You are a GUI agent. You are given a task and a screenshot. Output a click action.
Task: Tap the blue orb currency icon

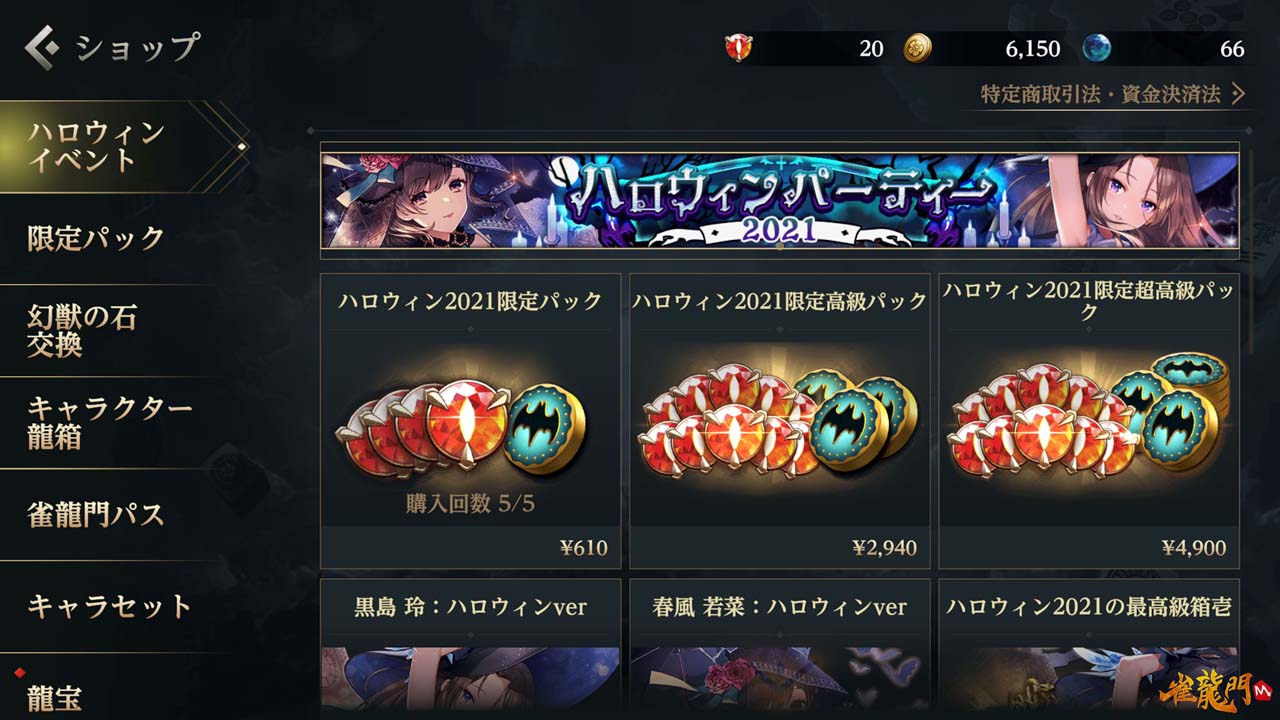[x=1096, y=48]
